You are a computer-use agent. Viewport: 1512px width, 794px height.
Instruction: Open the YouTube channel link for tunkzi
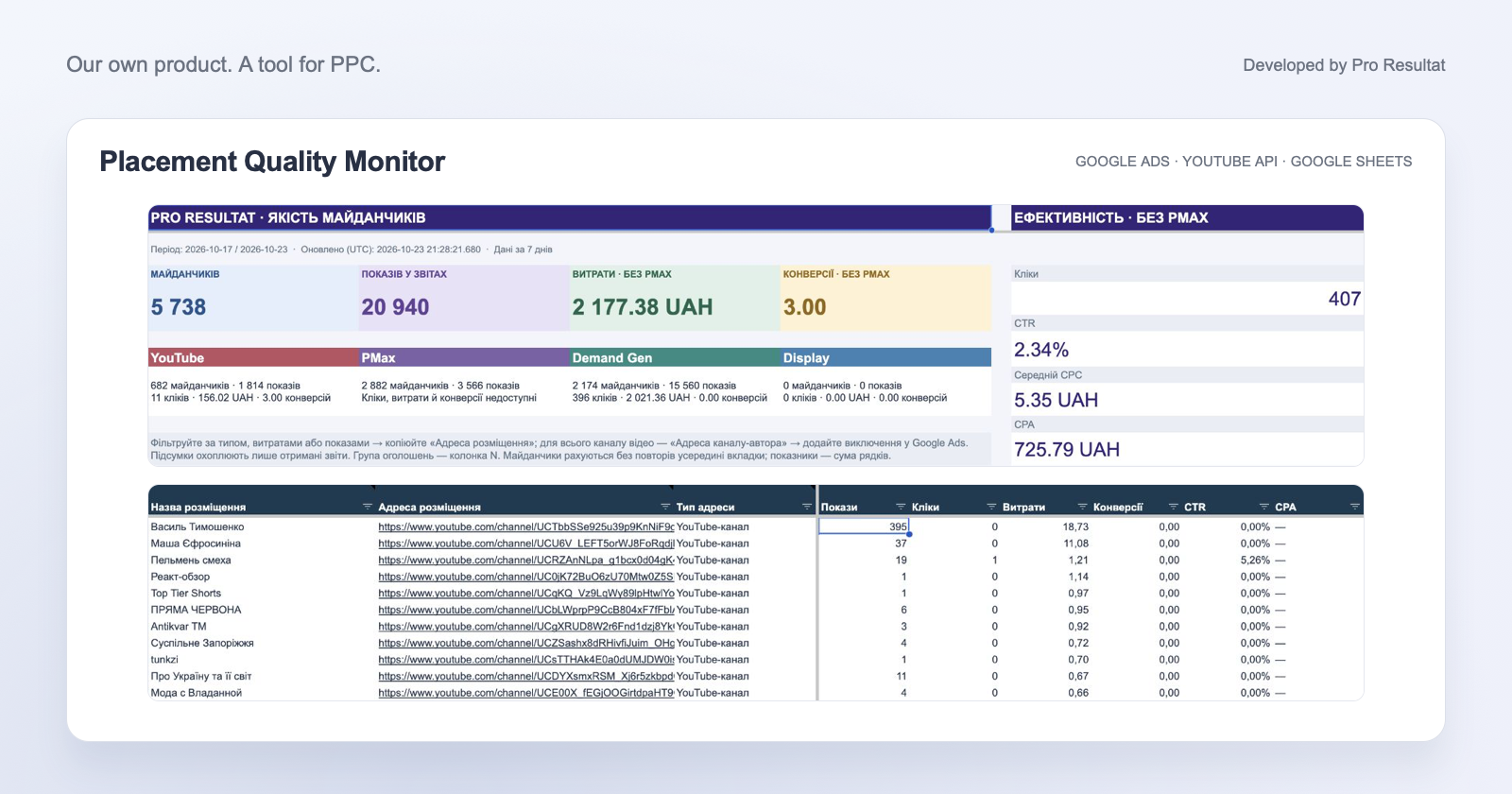point(526,660)
